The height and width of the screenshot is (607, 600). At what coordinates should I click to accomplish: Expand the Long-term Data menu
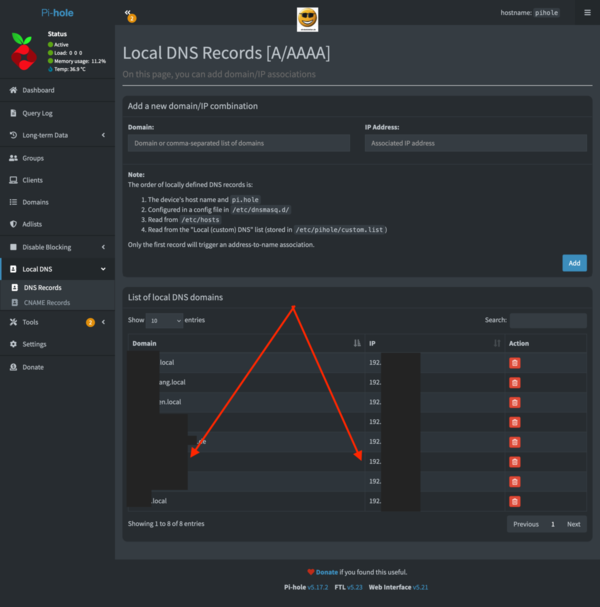coord(57,135)
